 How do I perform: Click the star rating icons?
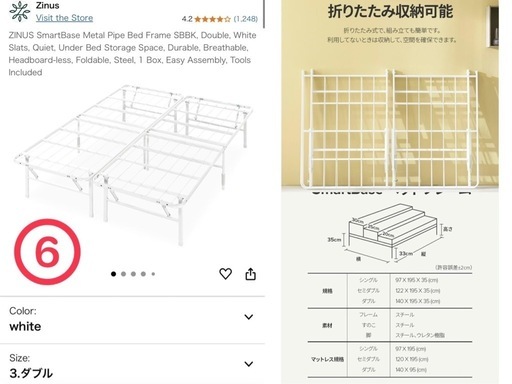click(212, 19)
